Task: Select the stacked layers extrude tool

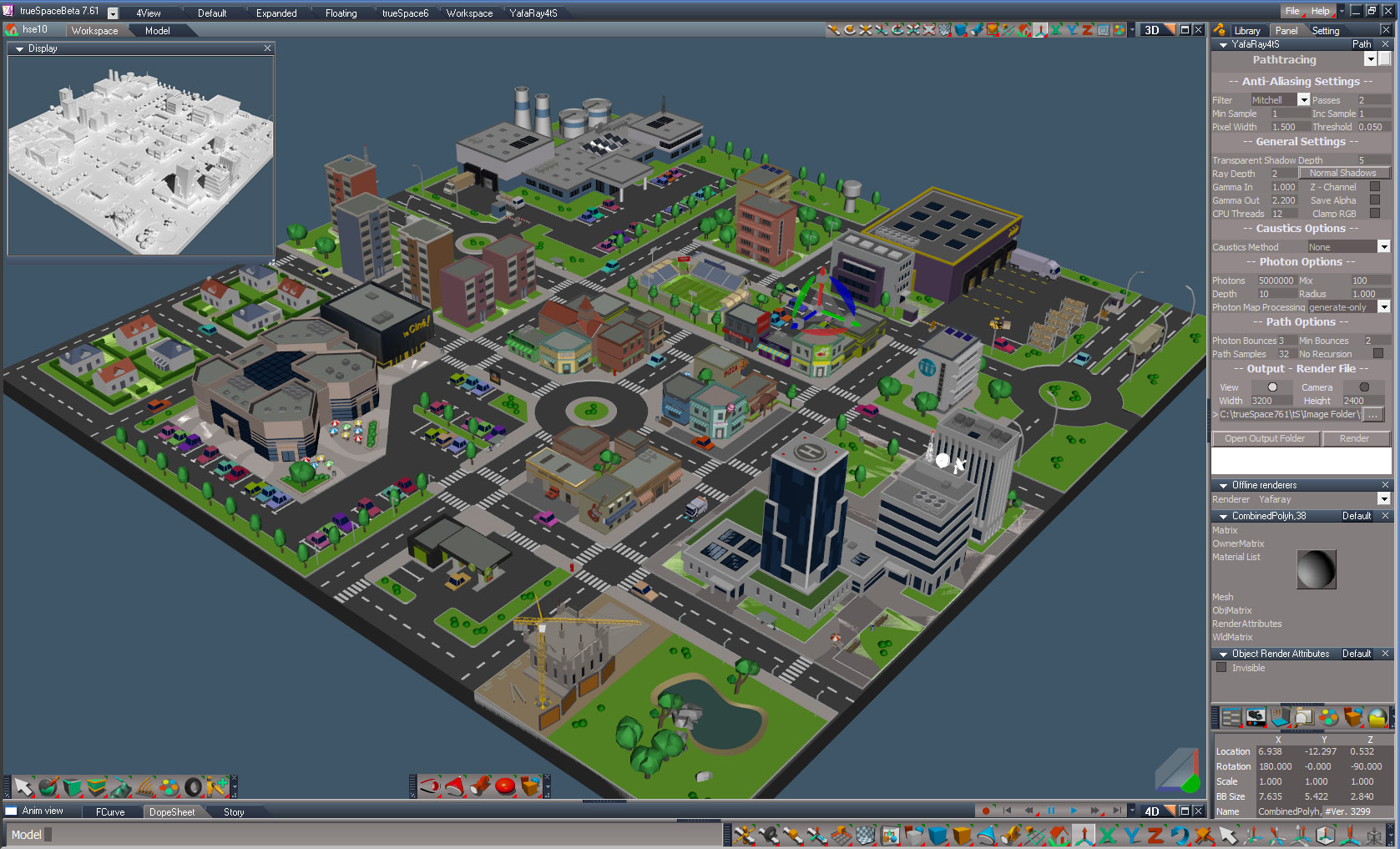Action: pos(97,786)
